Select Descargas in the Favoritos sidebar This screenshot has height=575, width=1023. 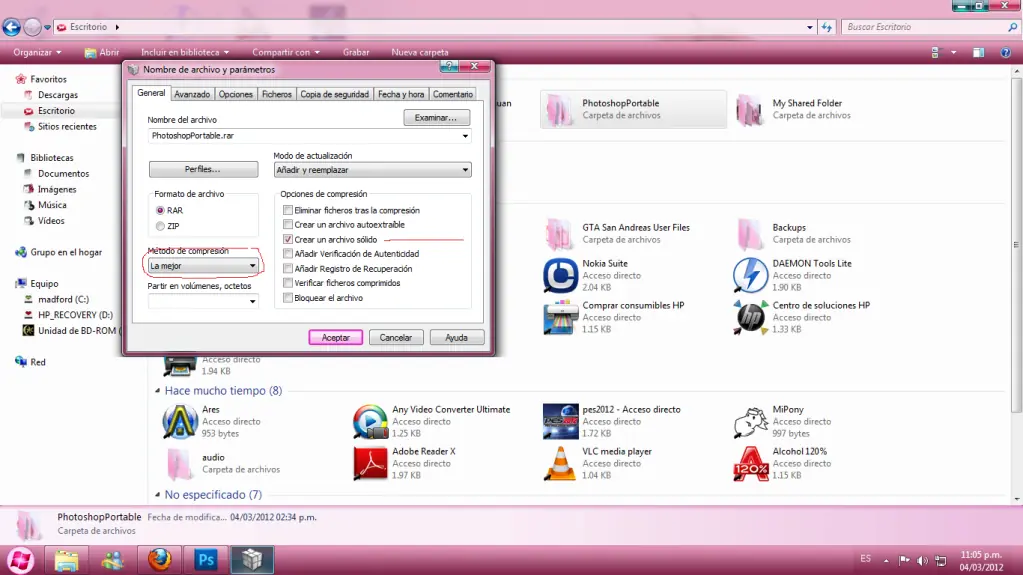coord(57,95)
